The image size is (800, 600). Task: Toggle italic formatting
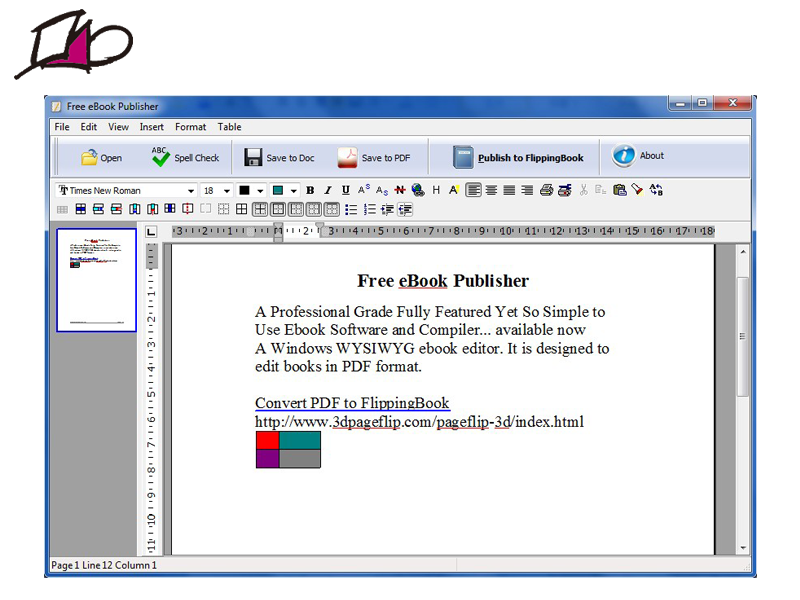328,190
